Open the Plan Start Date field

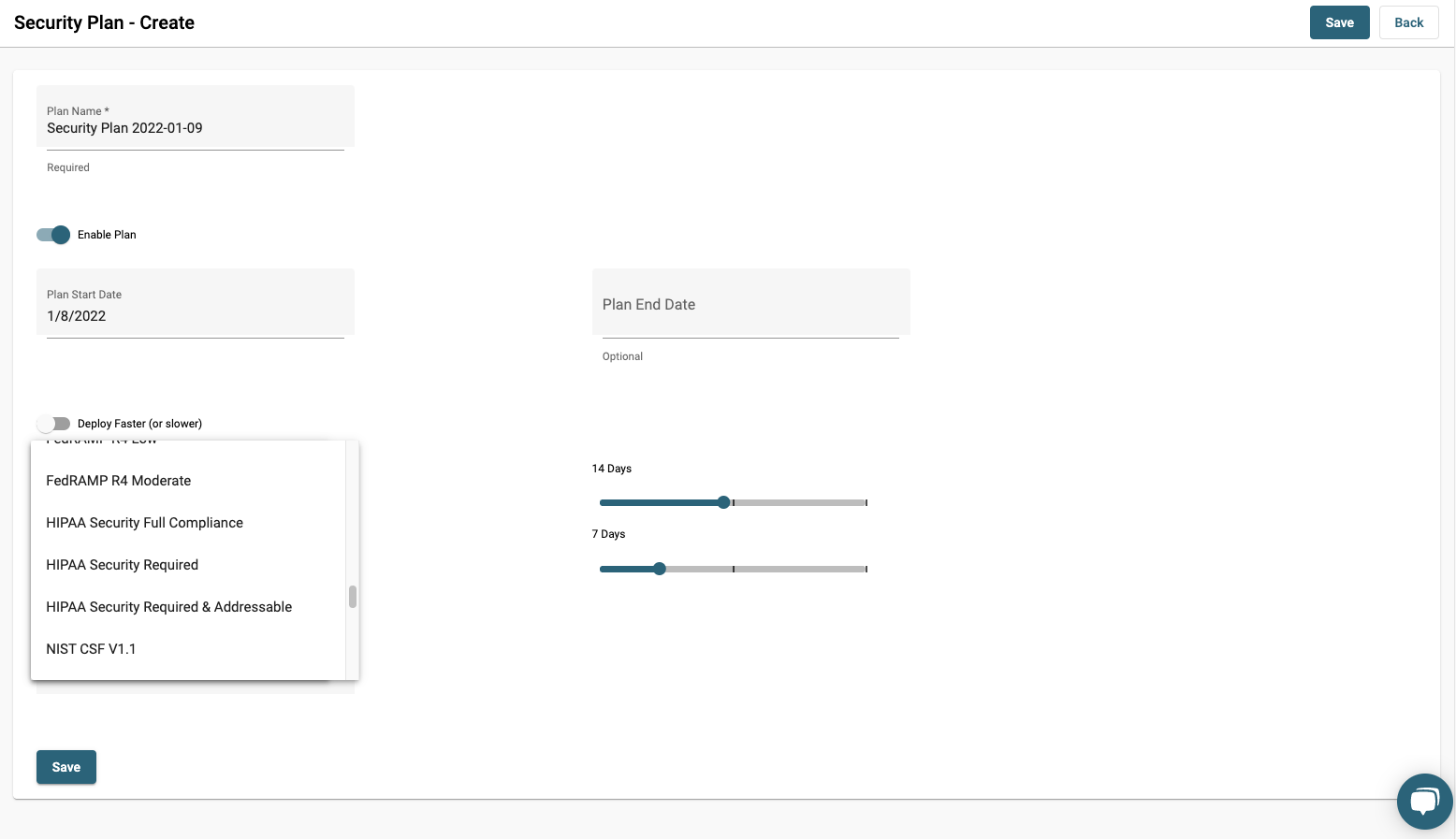pyautogui.click(x=195, y=315)
